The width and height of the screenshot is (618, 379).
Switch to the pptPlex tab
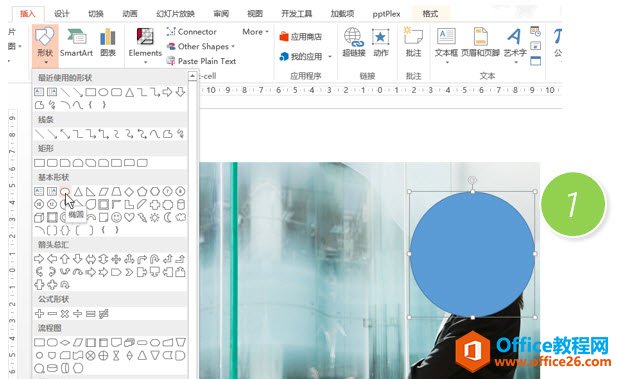tap(386, 14)
